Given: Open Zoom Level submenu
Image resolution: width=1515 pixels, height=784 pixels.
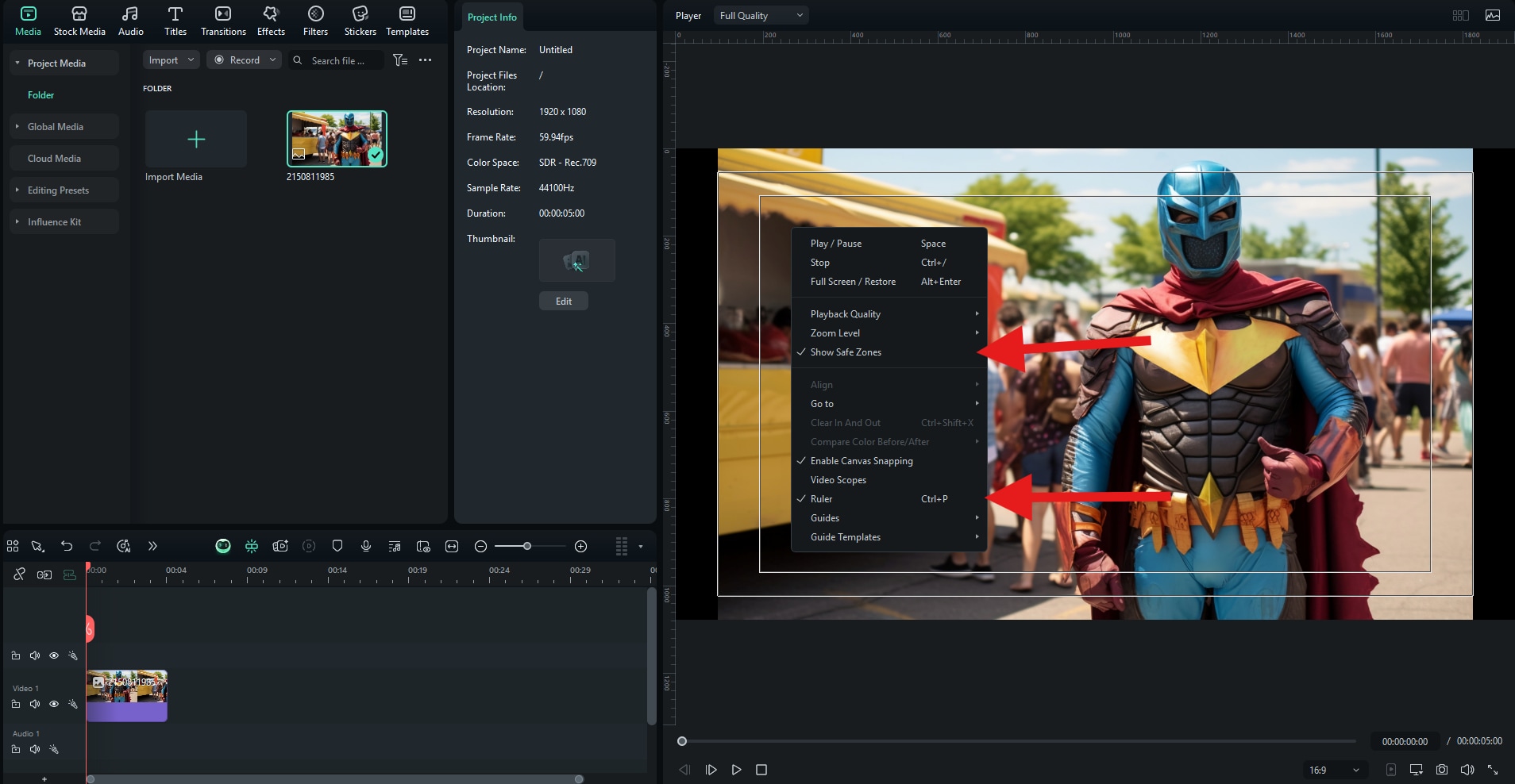Looking at the screenshot, I should coord(889,333).
